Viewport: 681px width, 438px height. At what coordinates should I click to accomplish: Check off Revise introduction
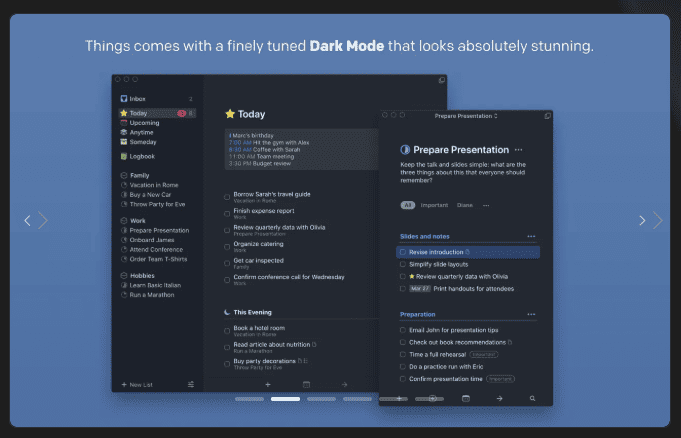tap(403, 252)
